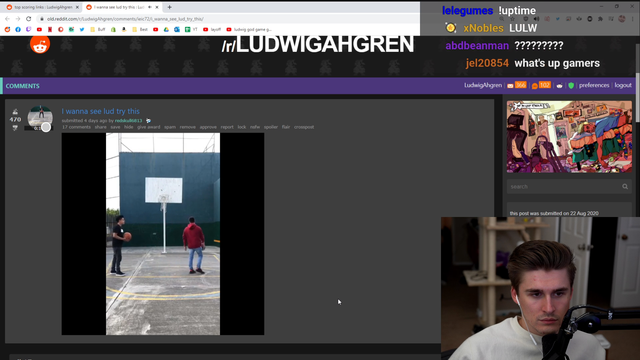Image resolution: width=640 pixels, height=360 pixels.
Task: Open the layoff YouTube bookmark
Action: [x=212, y=29]
